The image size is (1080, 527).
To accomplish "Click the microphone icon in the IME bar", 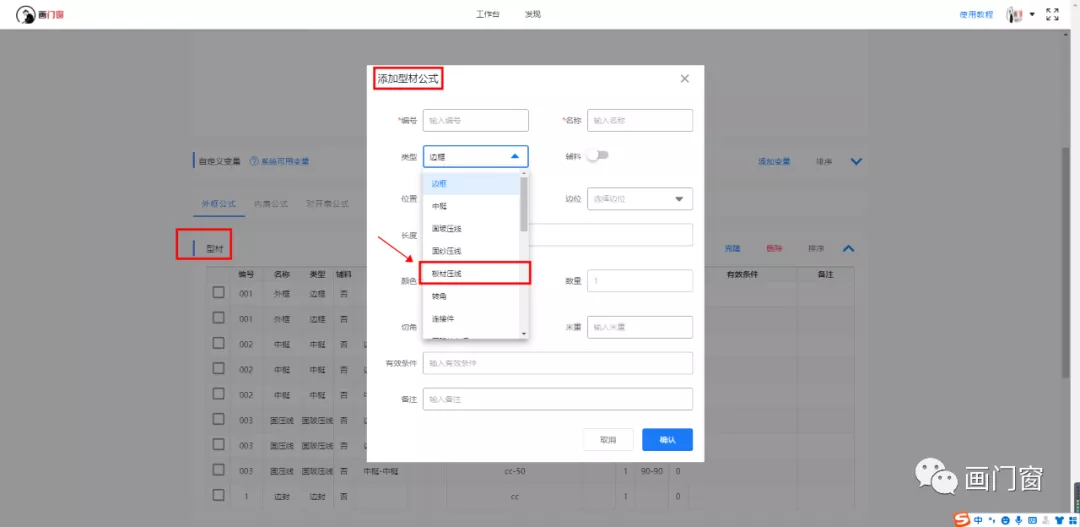I will tap(1018, 519).
